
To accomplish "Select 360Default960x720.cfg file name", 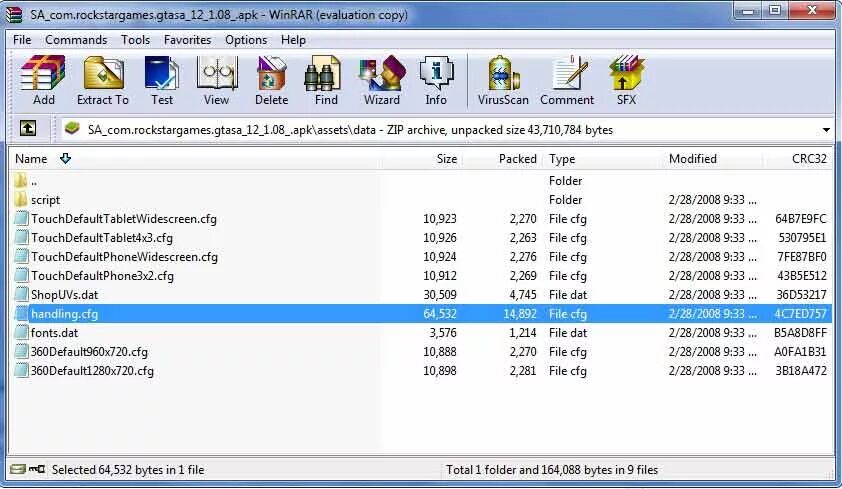I will 89,352.
